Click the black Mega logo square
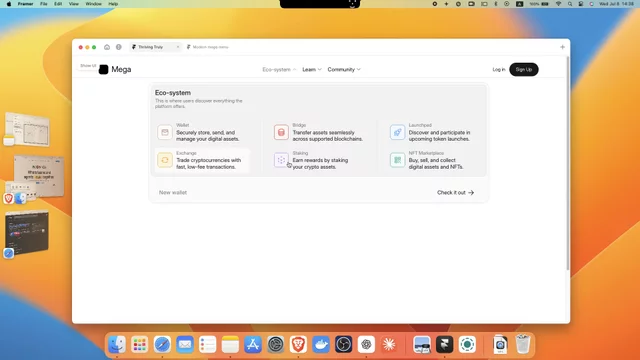The image size is (640, 360). (x=104, y=69)
